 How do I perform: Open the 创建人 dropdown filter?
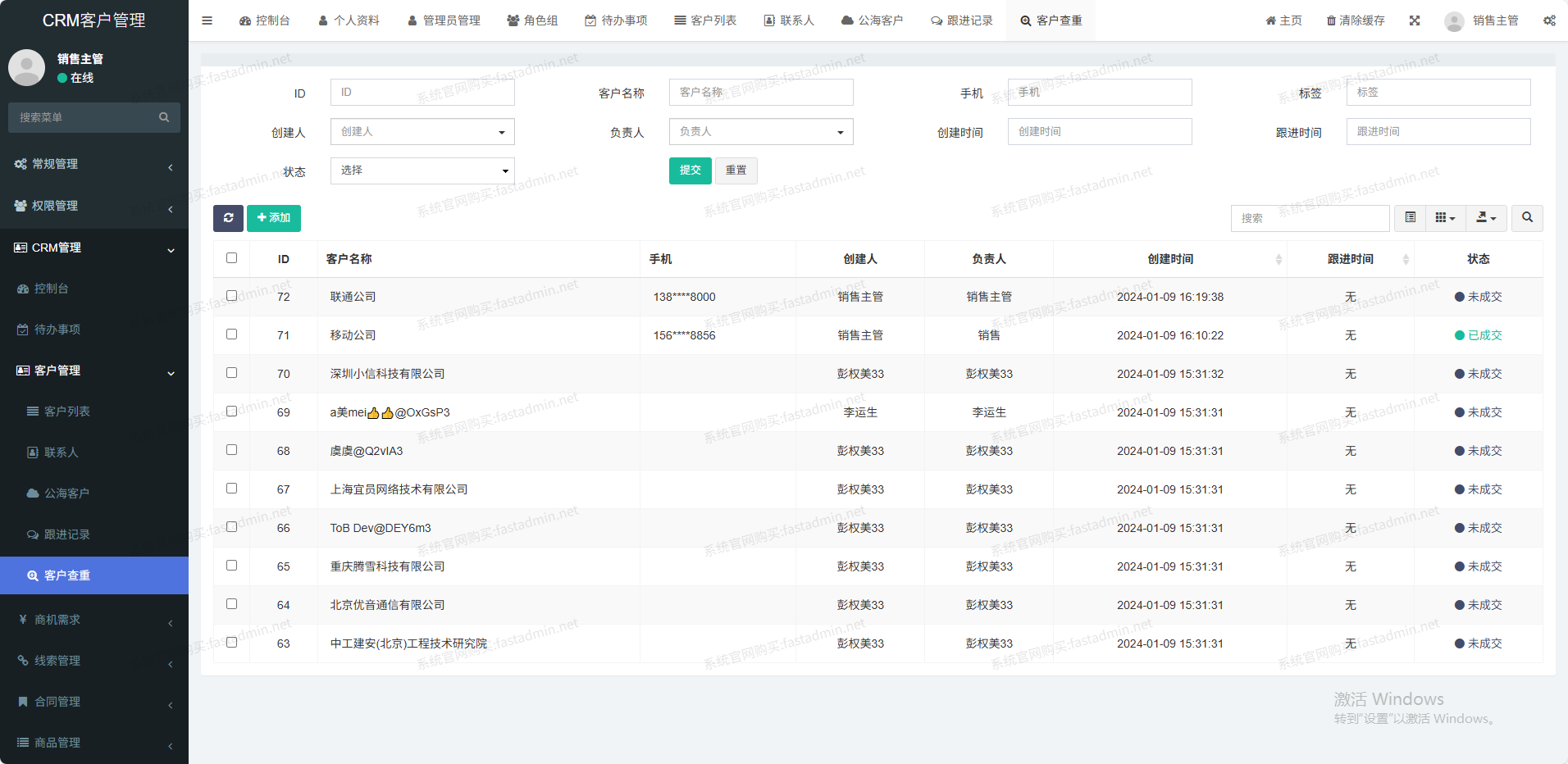422,132
